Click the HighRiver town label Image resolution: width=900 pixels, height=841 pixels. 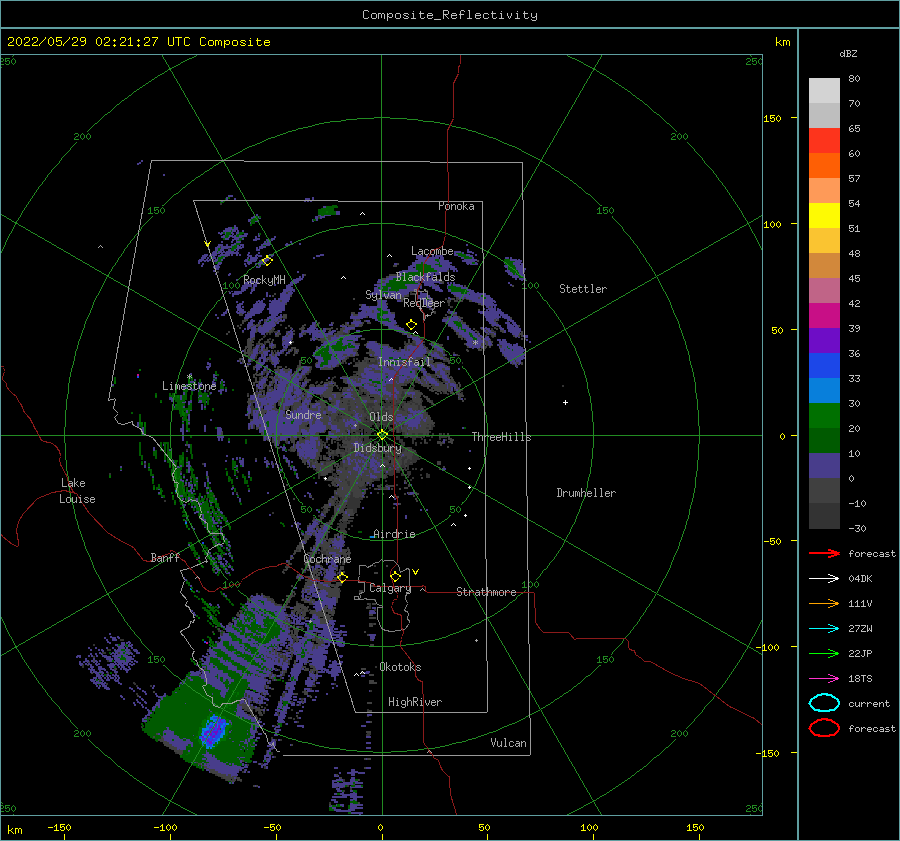[415, 702]
